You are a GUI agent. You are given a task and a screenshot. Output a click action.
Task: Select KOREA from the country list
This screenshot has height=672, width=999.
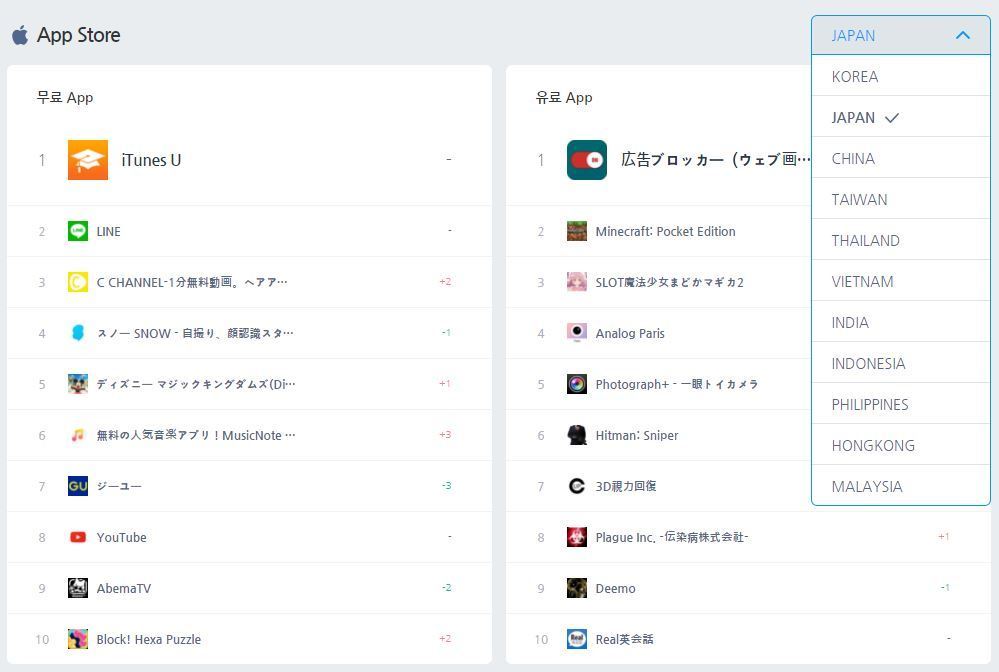coord(855,76)
